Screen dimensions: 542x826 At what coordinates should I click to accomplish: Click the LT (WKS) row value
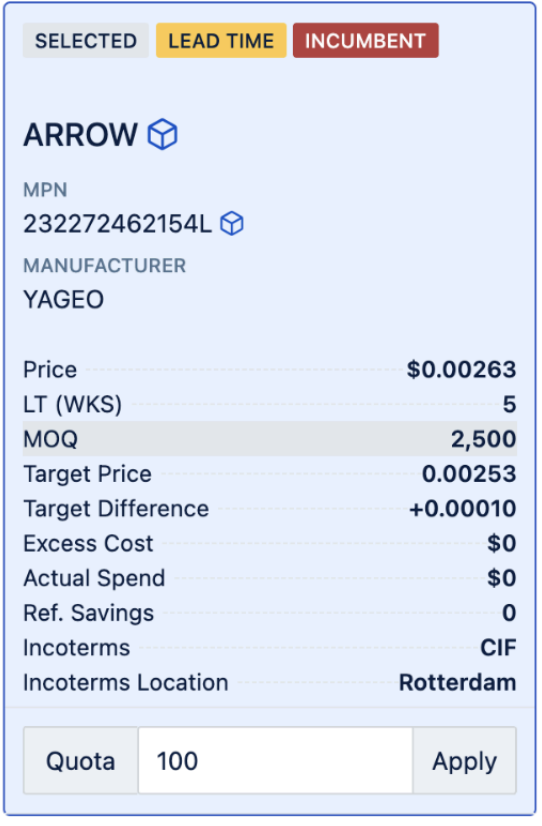pos(509,405)
